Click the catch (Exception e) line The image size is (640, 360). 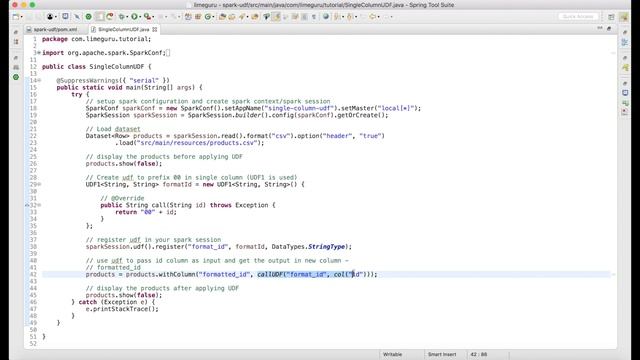coord(113,302)
